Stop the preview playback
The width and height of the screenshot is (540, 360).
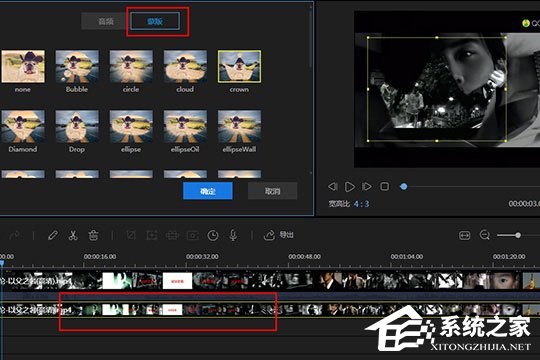tap(384, 187)
